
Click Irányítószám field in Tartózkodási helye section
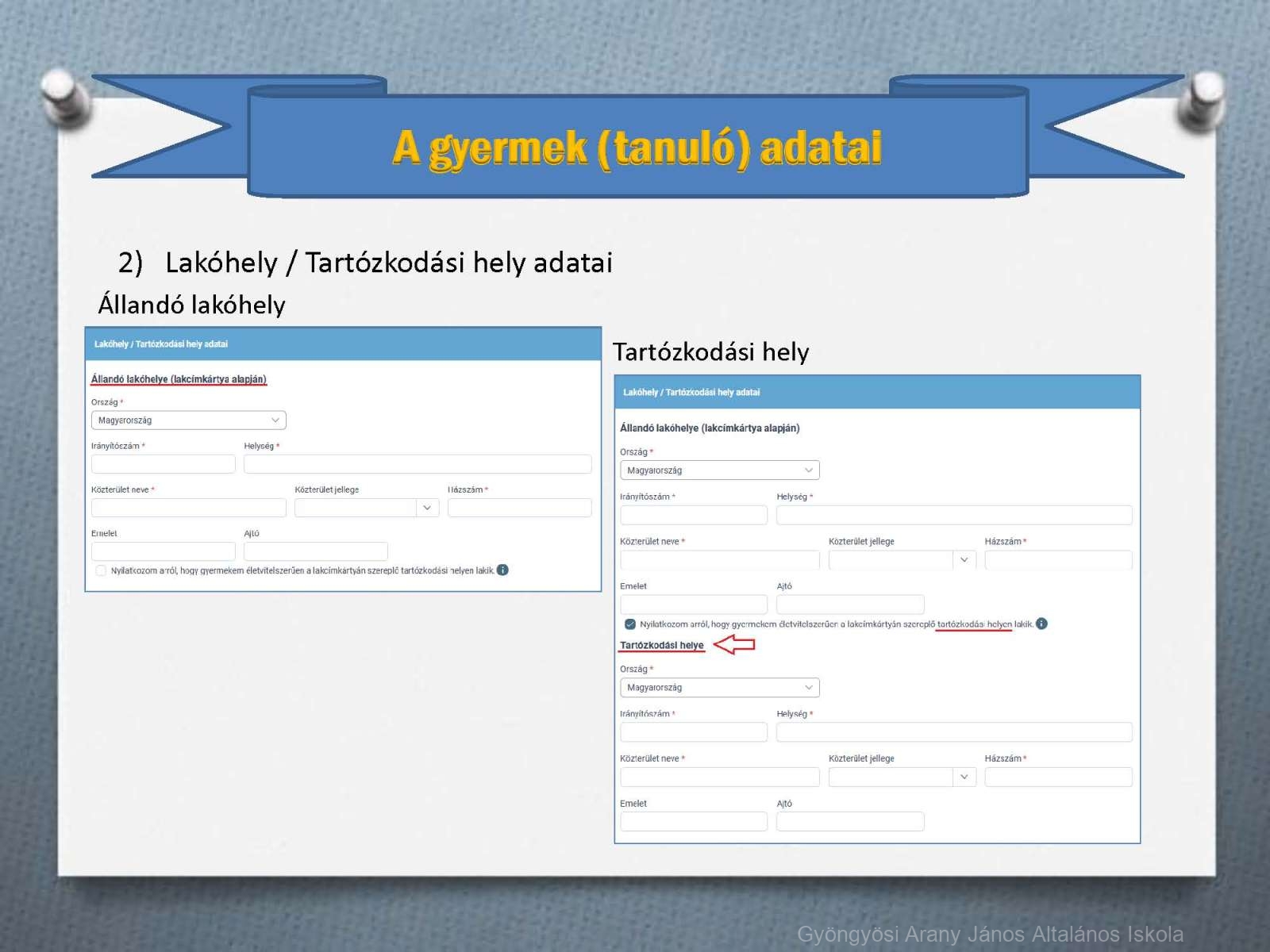(x=693, y=732)
